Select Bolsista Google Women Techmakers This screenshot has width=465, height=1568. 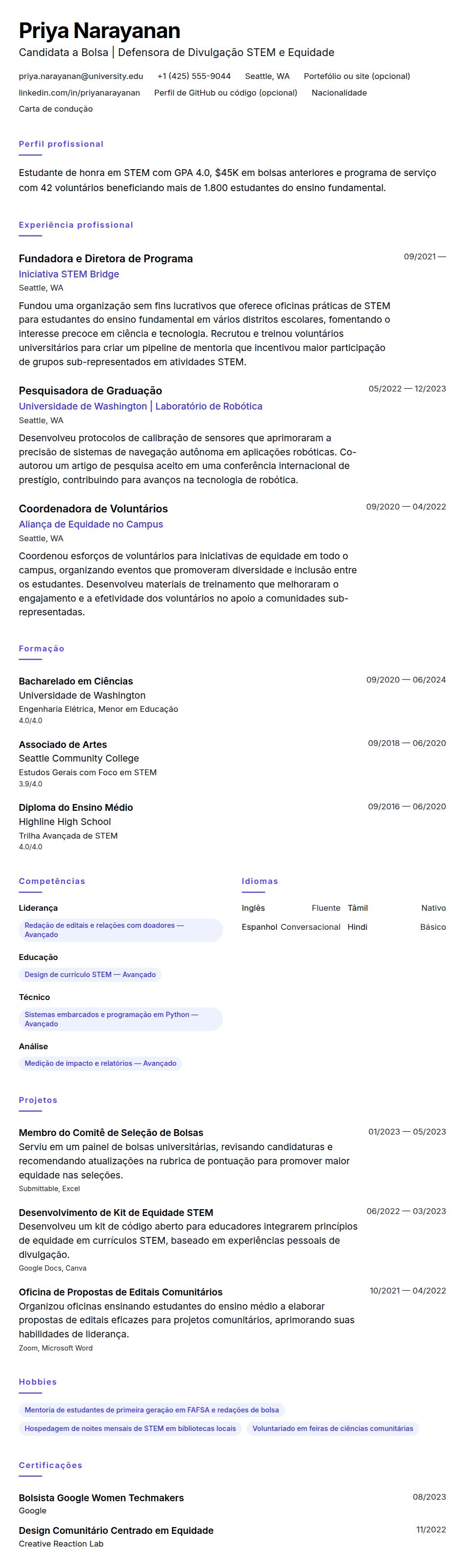[x=101, y=1498]
